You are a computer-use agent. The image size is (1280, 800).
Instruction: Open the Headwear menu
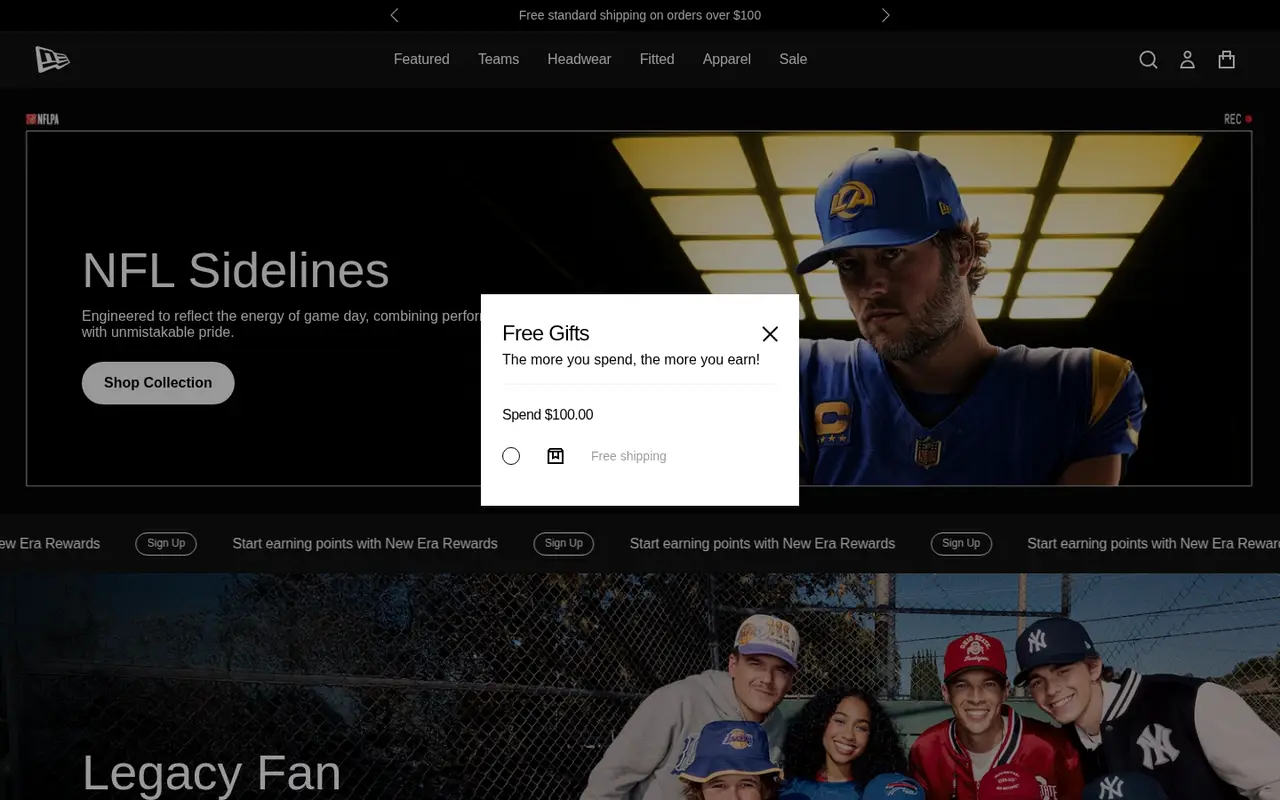click(579, 59)
